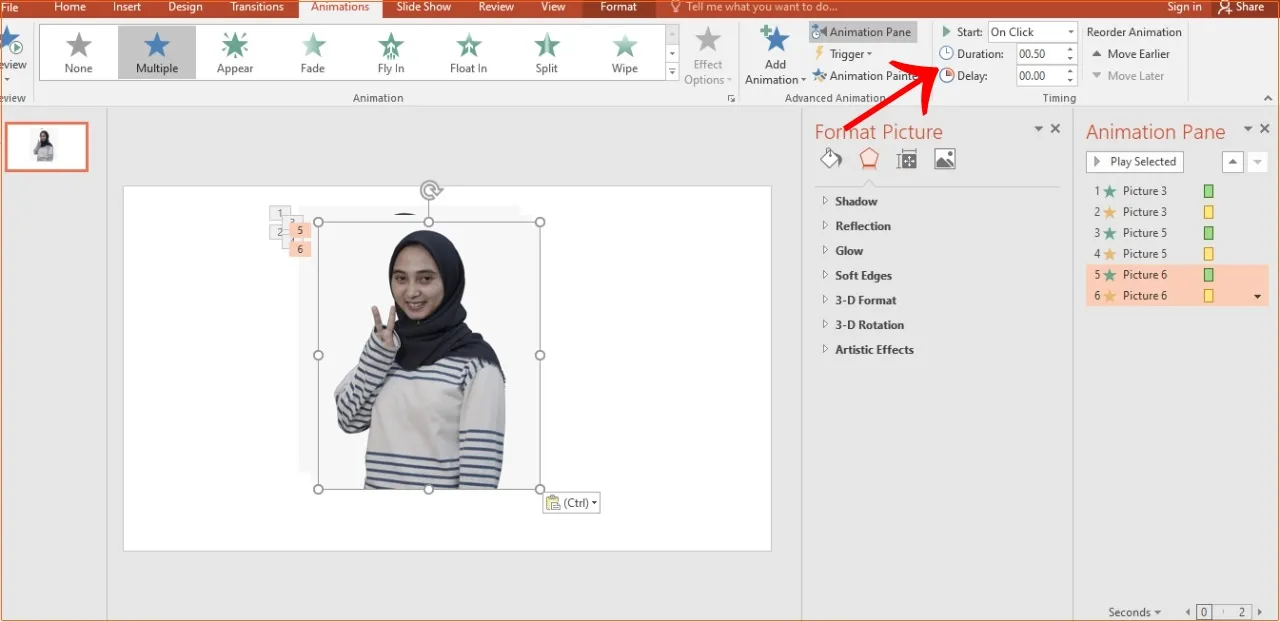Apply the Fly In animation
This screenshot has height=622, width=1280.
click(391, 52)
